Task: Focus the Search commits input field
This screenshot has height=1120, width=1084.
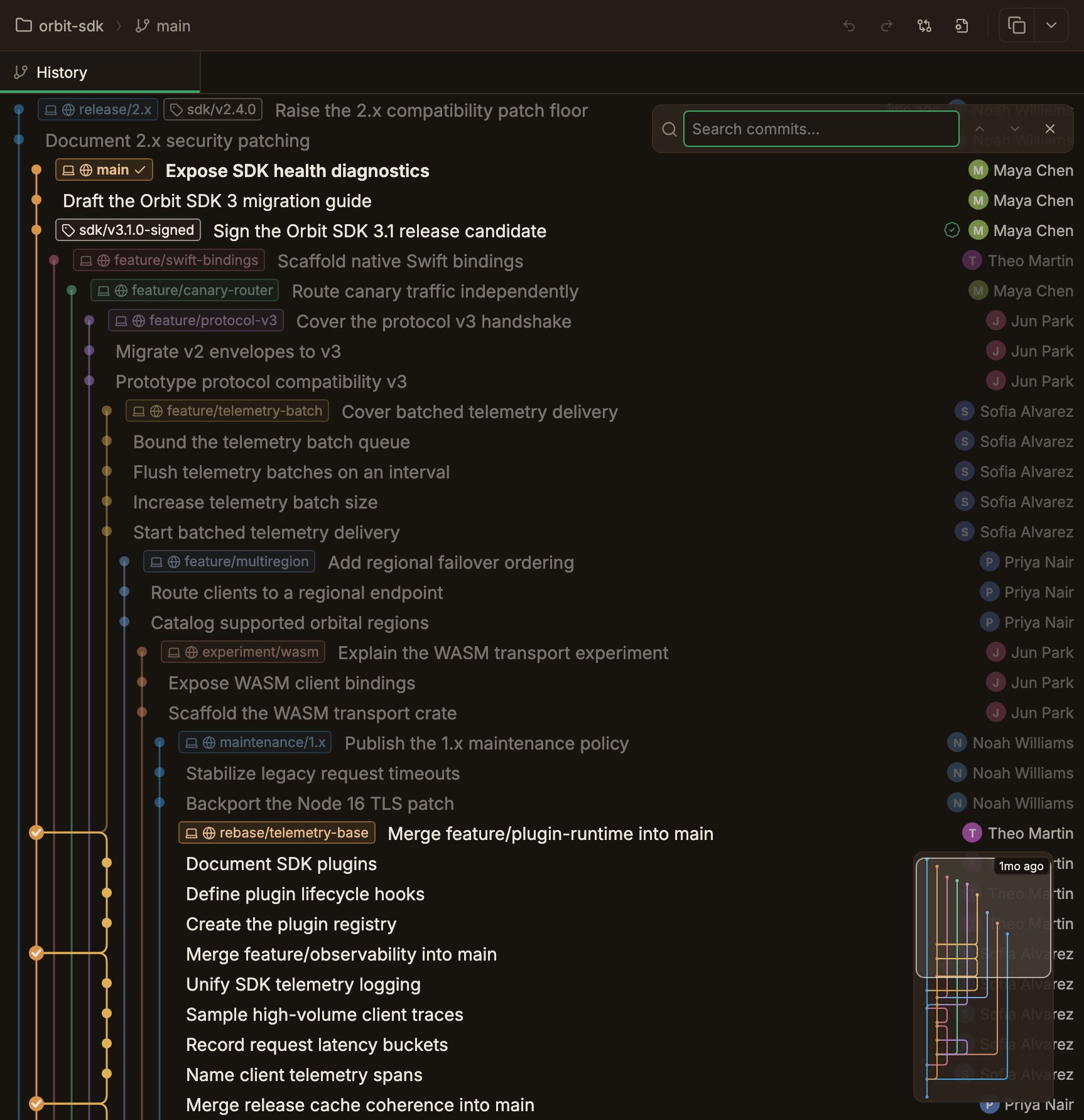Action: point(821,129)
